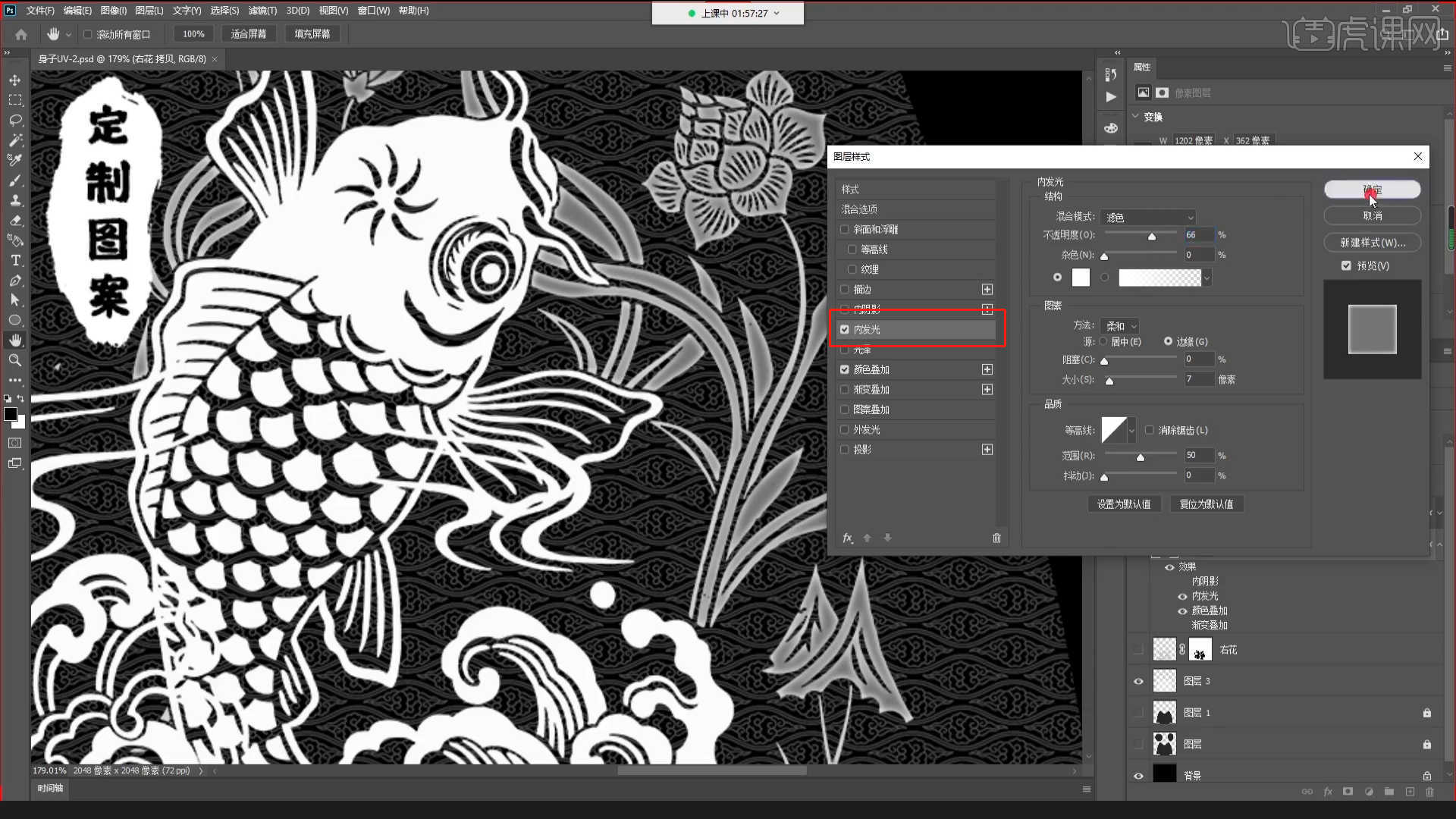The width and height of the screenshot is (1456, 819).
Task: Click the range slider handle
Action: click(1140, 457)
